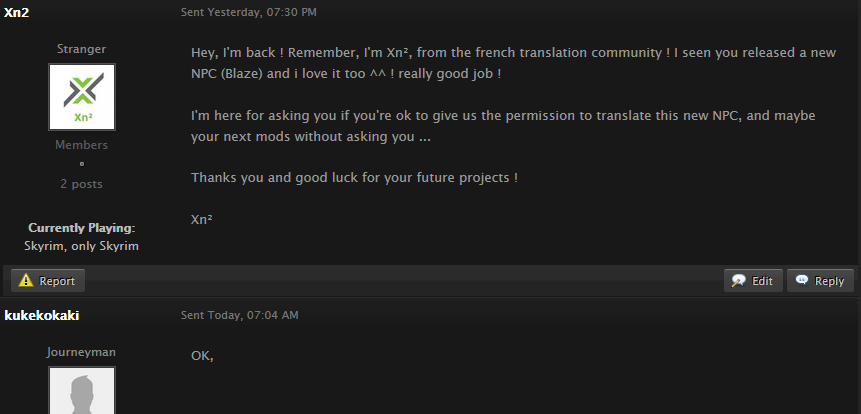The height and width of the screenshot is (414, 861).
Task: Click the yellow warning triangle icon
Action: tap(26, 281)
